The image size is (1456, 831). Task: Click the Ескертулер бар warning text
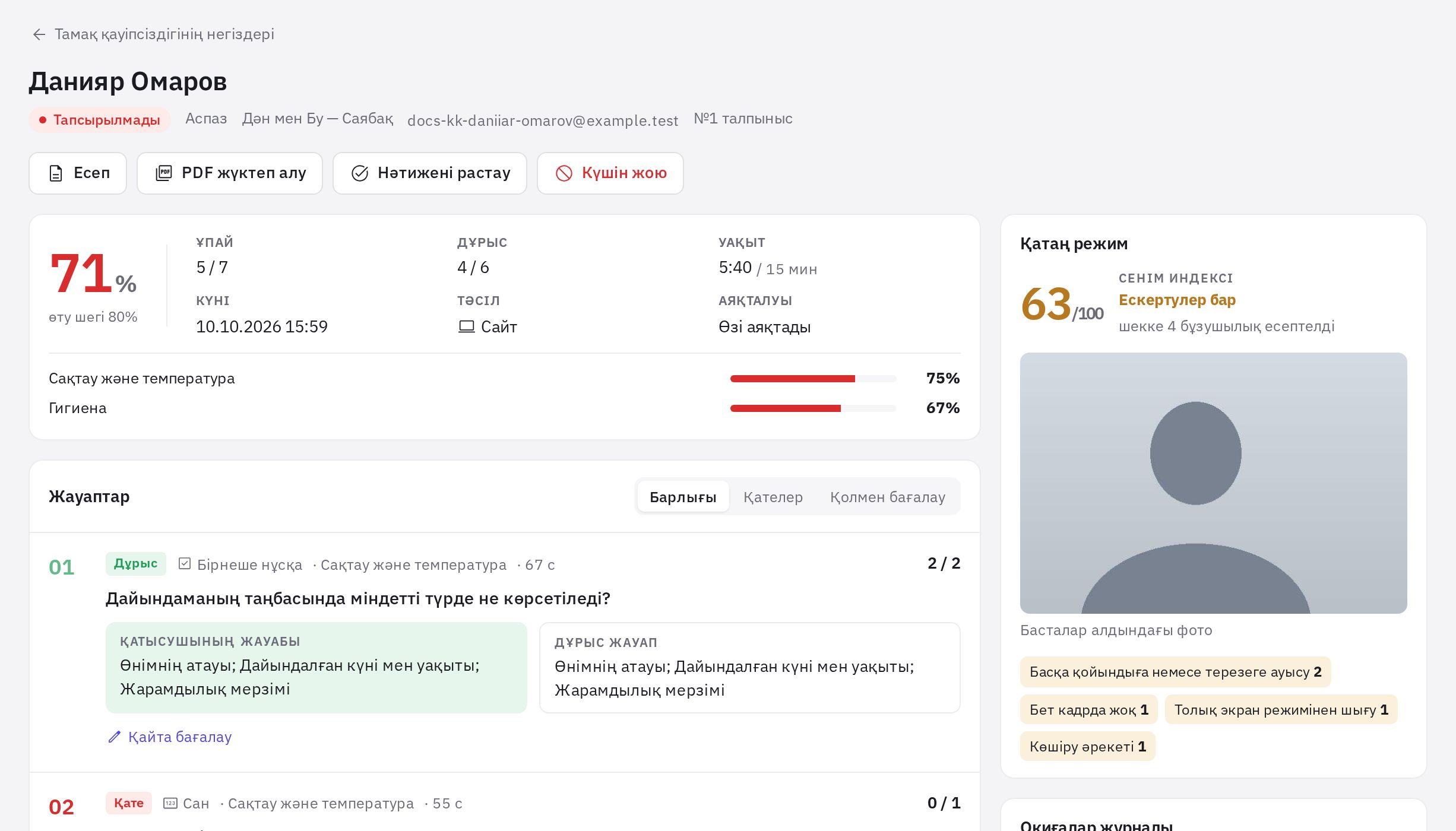tap(1177, 300)
